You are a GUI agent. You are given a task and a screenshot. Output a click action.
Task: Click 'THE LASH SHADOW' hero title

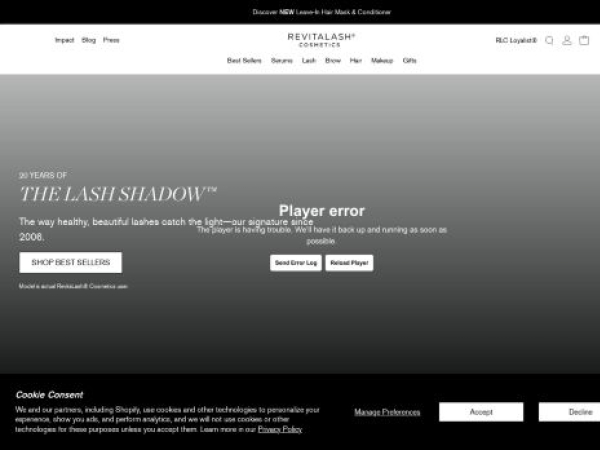coord(118,194)
